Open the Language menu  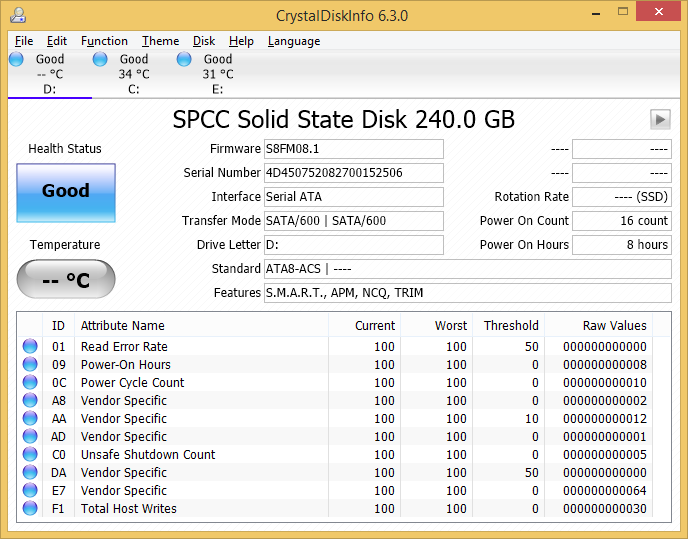coord(294,41)
